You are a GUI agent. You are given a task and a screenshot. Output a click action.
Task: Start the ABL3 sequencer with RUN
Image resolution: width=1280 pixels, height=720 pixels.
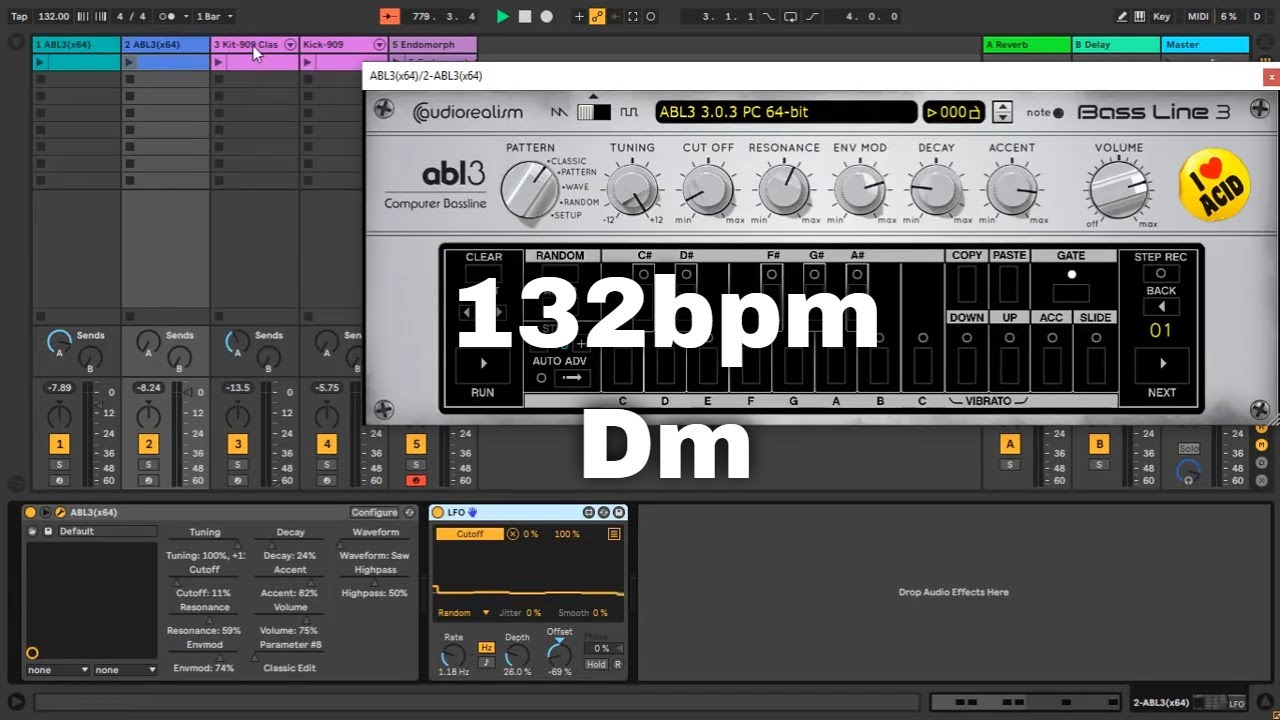point(483,365)
